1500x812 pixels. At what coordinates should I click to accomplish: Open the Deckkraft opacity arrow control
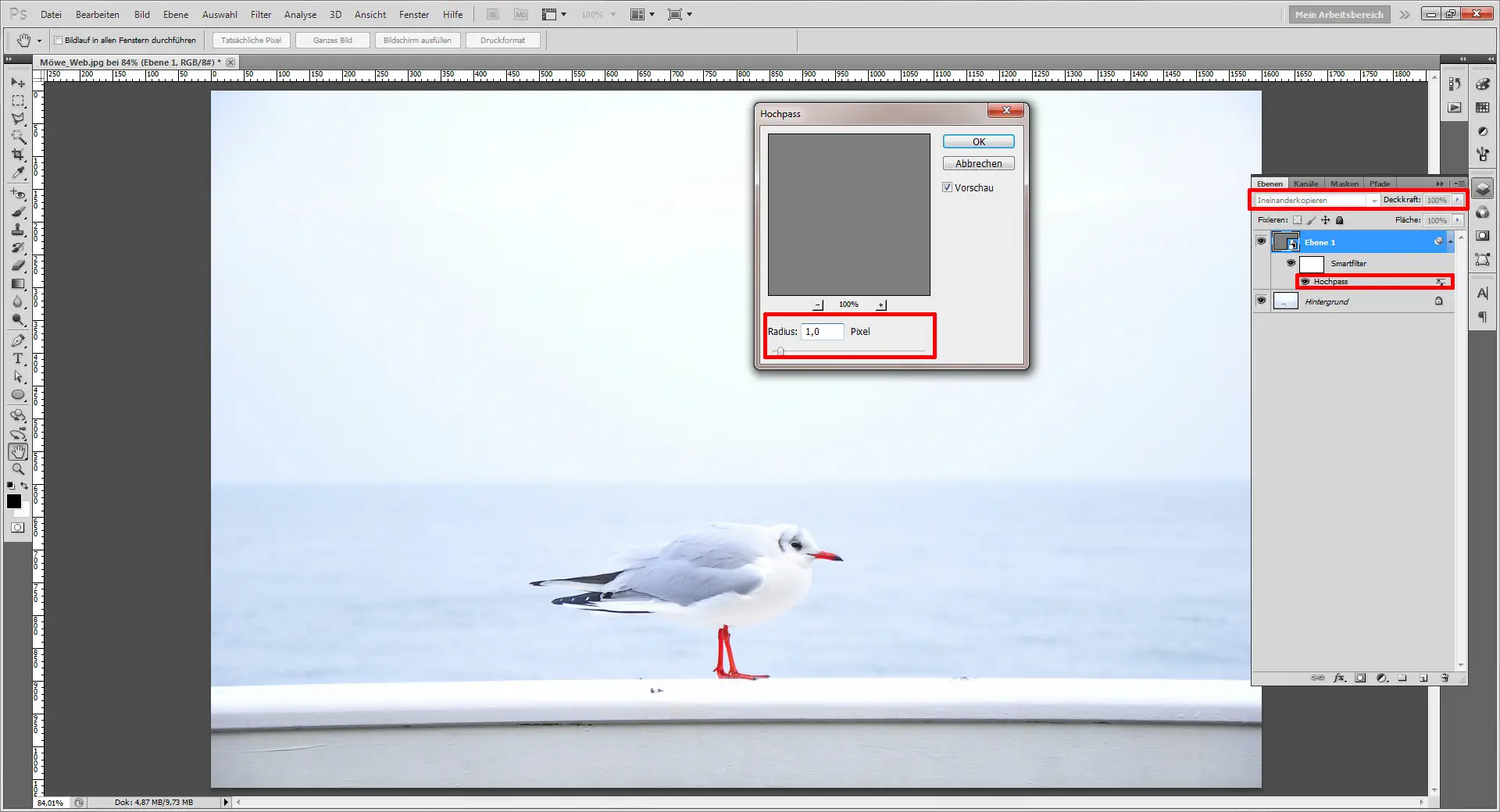pyautogui.click(x=1456, y=200)
